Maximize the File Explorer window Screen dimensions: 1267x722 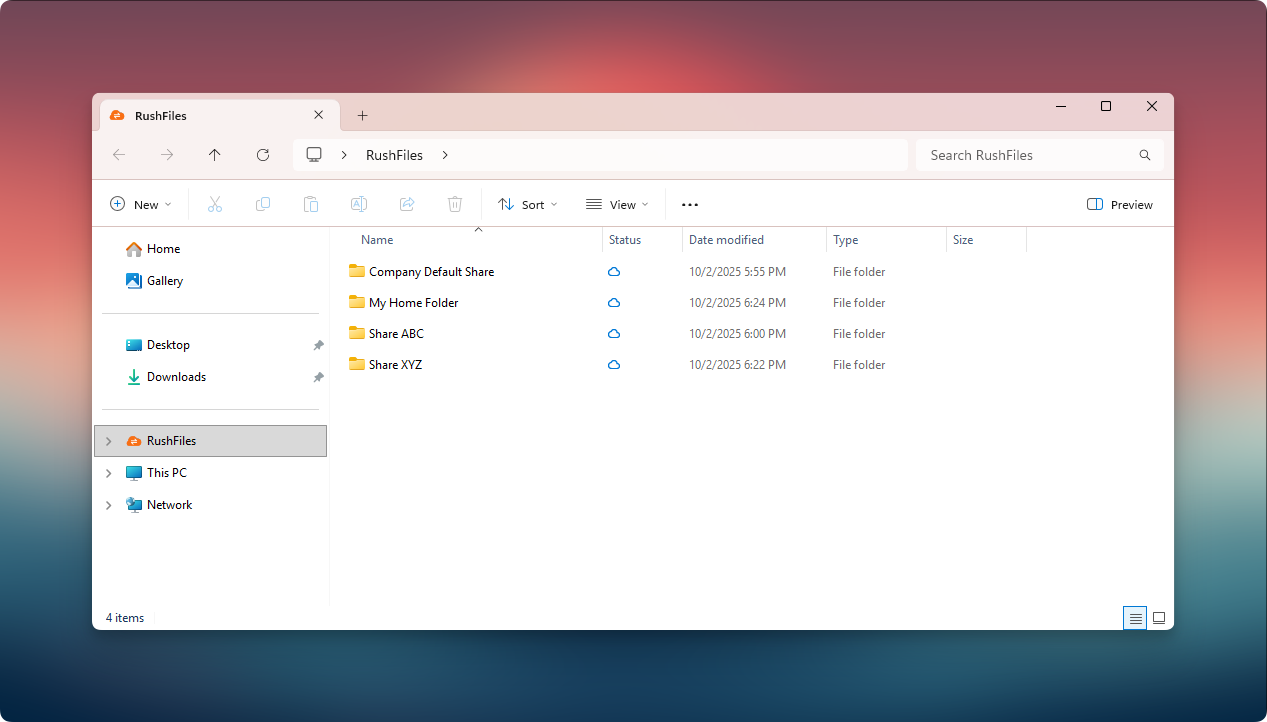(x=1106, y=106)
